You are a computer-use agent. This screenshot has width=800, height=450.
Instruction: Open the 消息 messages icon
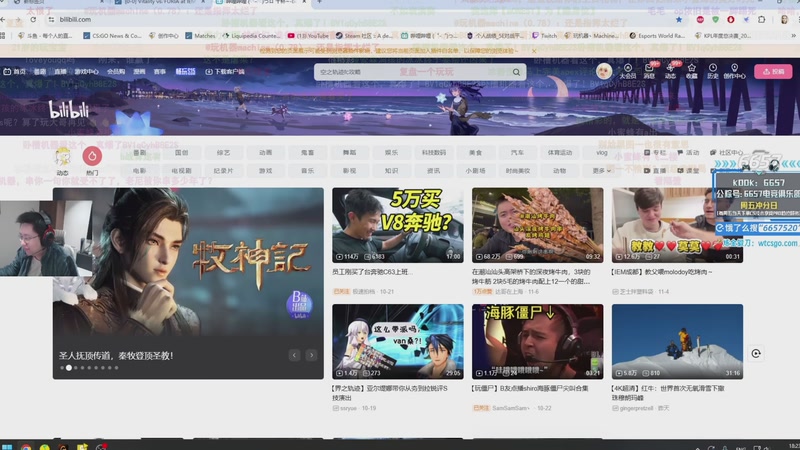pos(649,71)
